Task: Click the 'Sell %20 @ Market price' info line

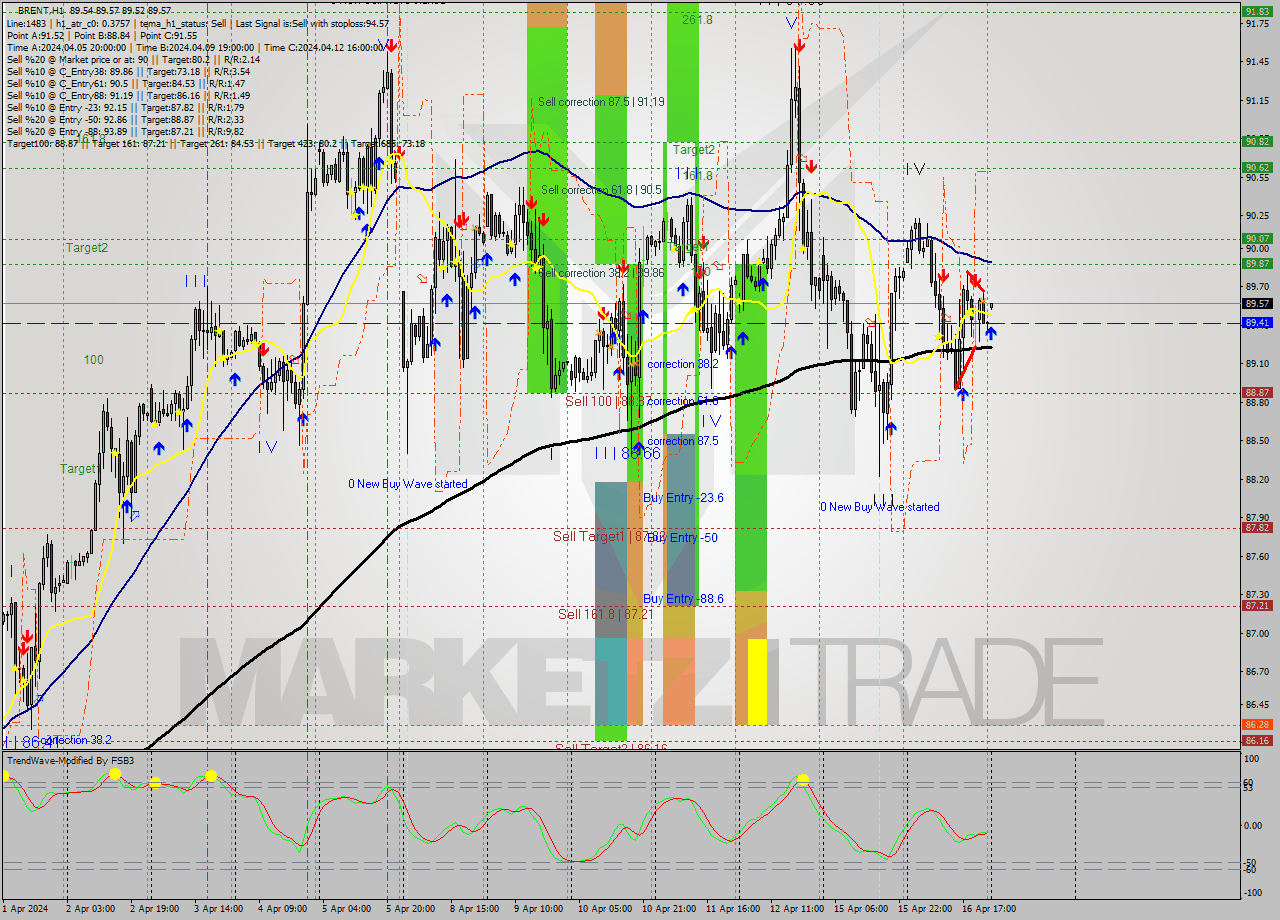Action: [x=133, y=59]
